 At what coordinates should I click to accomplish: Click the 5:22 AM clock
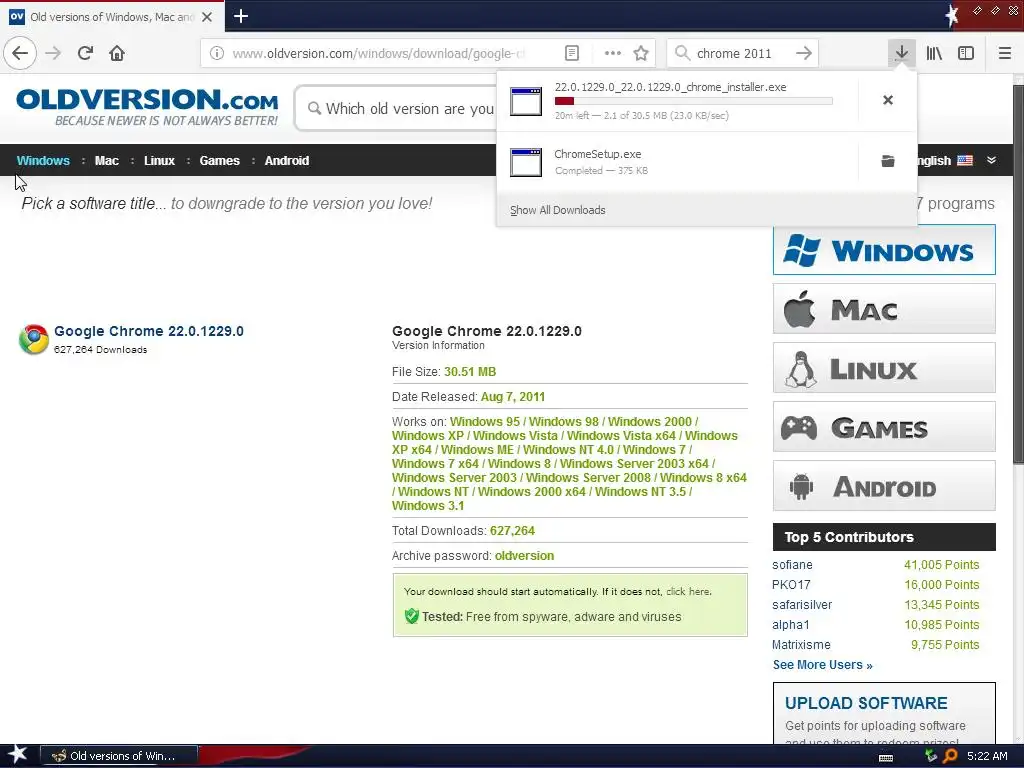987,756
